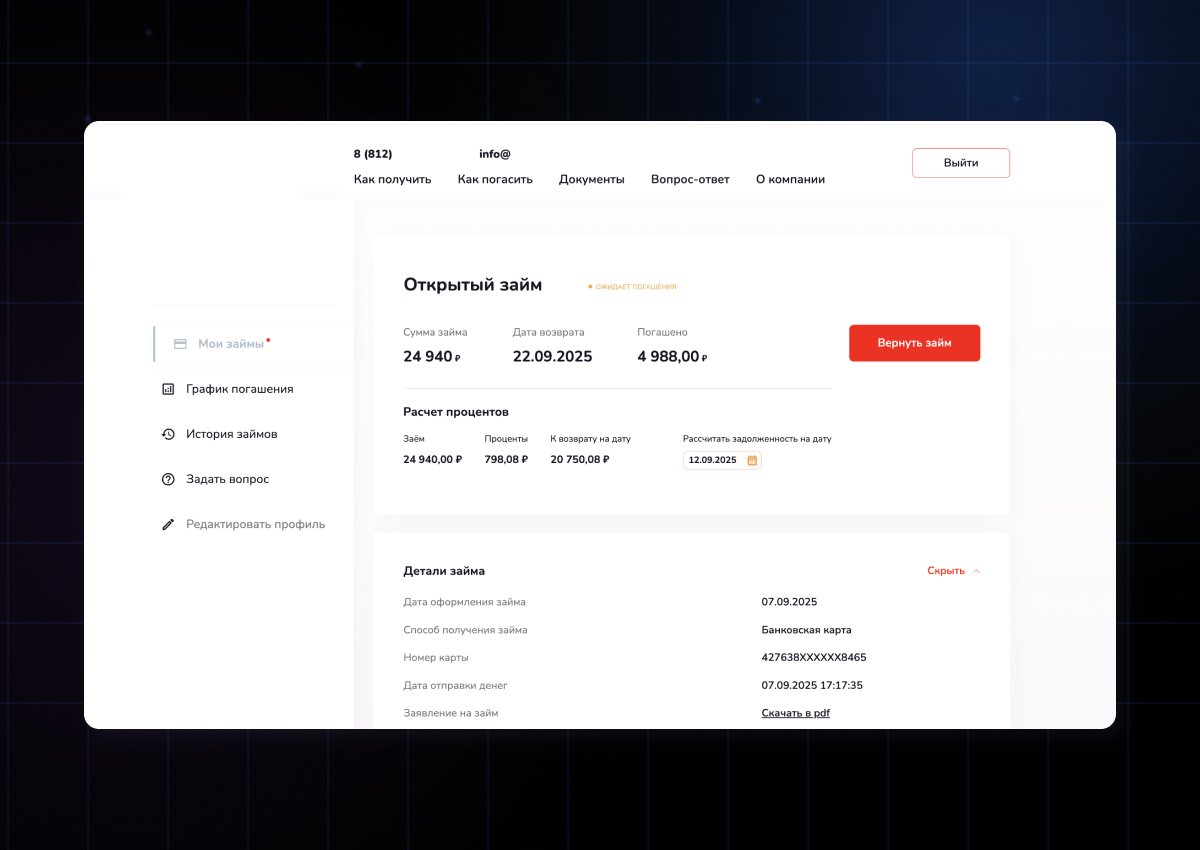
Task: Open the Как погасить navigation link
Action: (x=495, y=179)
